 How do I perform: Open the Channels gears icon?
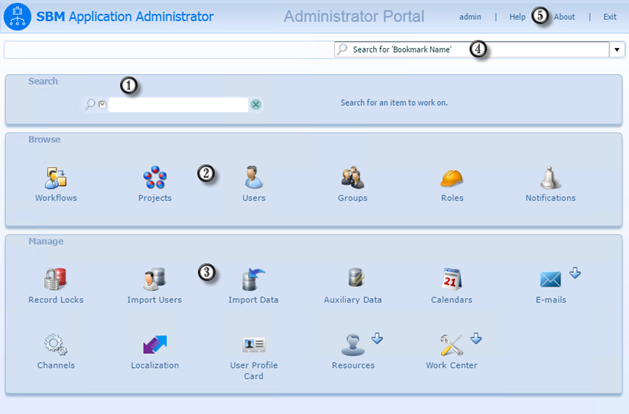[x=56, y=345]
